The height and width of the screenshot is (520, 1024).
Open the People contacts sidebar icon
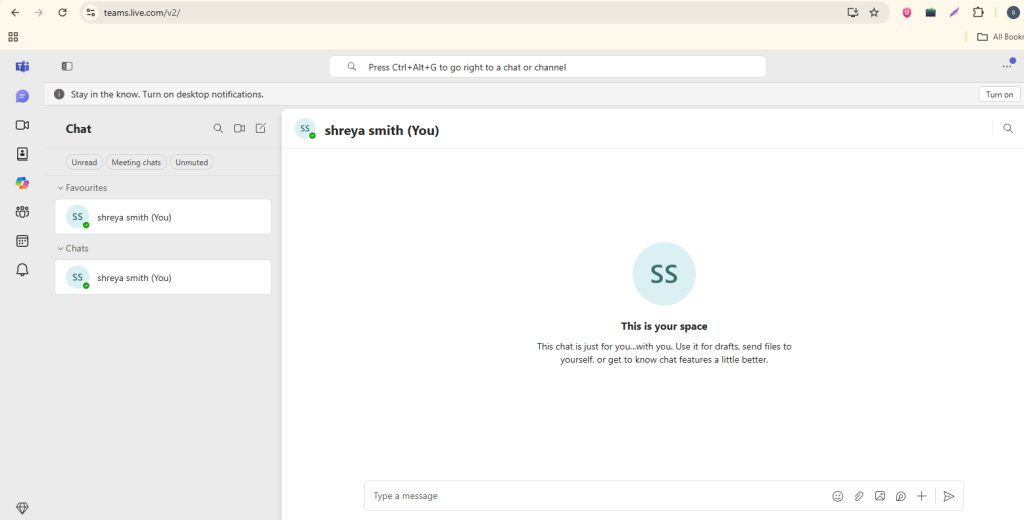tap(22, 154)
